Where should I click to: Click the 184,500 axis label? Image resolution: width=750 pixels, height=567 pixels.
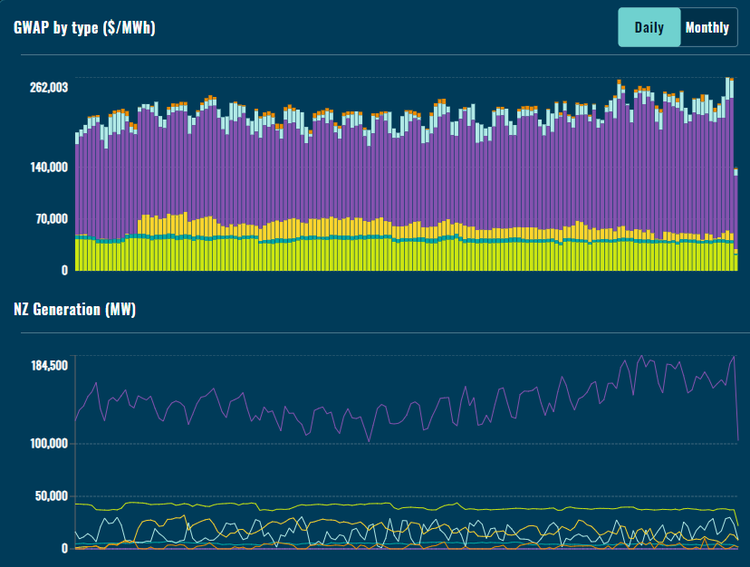48,365
